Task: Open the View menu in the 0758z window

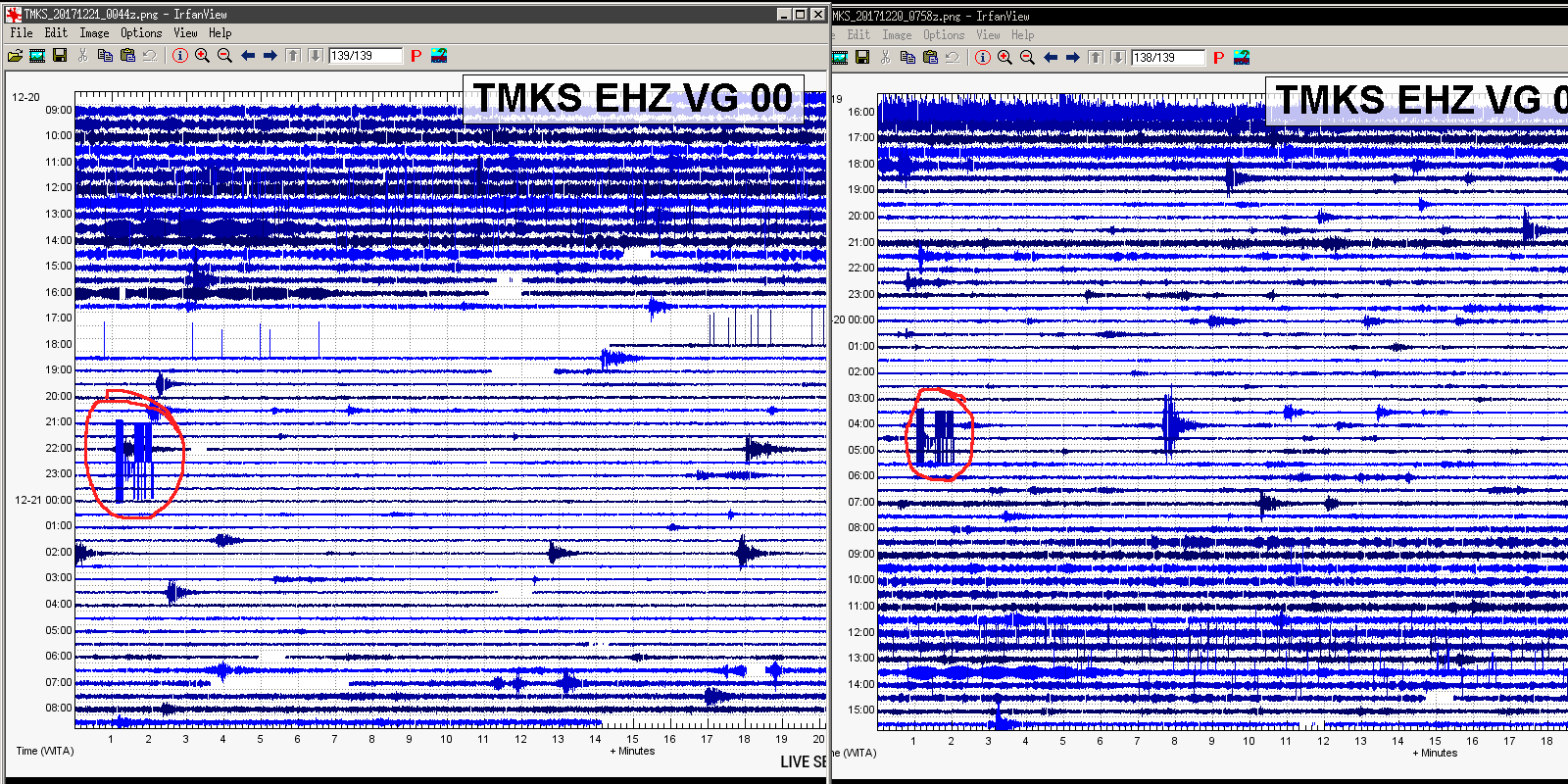Action: (x=988, y=34)
